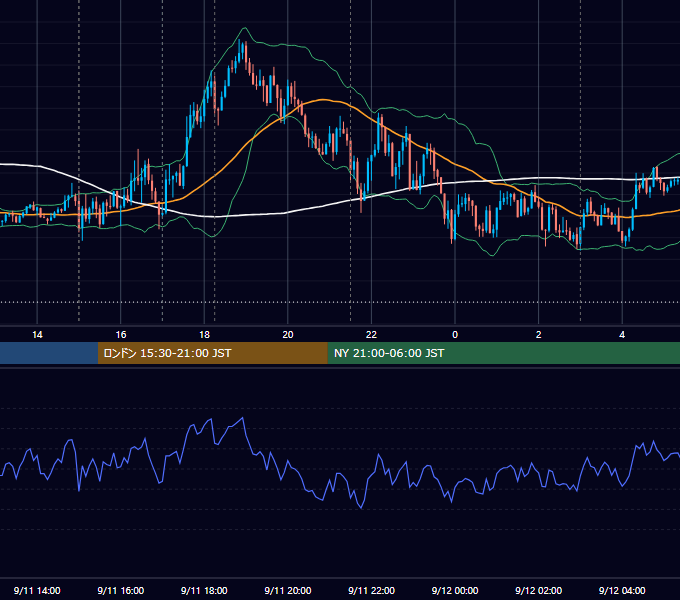Screen dimensions: 680x600
Task: Click the 9/11 20:00 time label
Action: pos(288,590)
